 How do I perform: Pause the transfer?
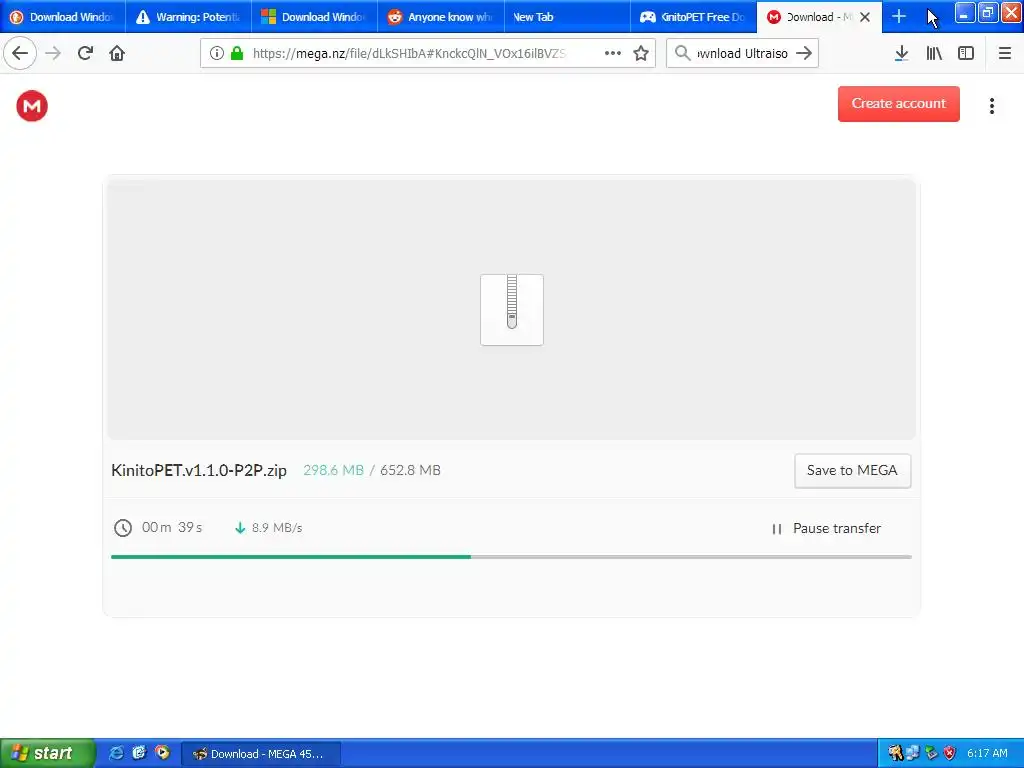[826, 528]
